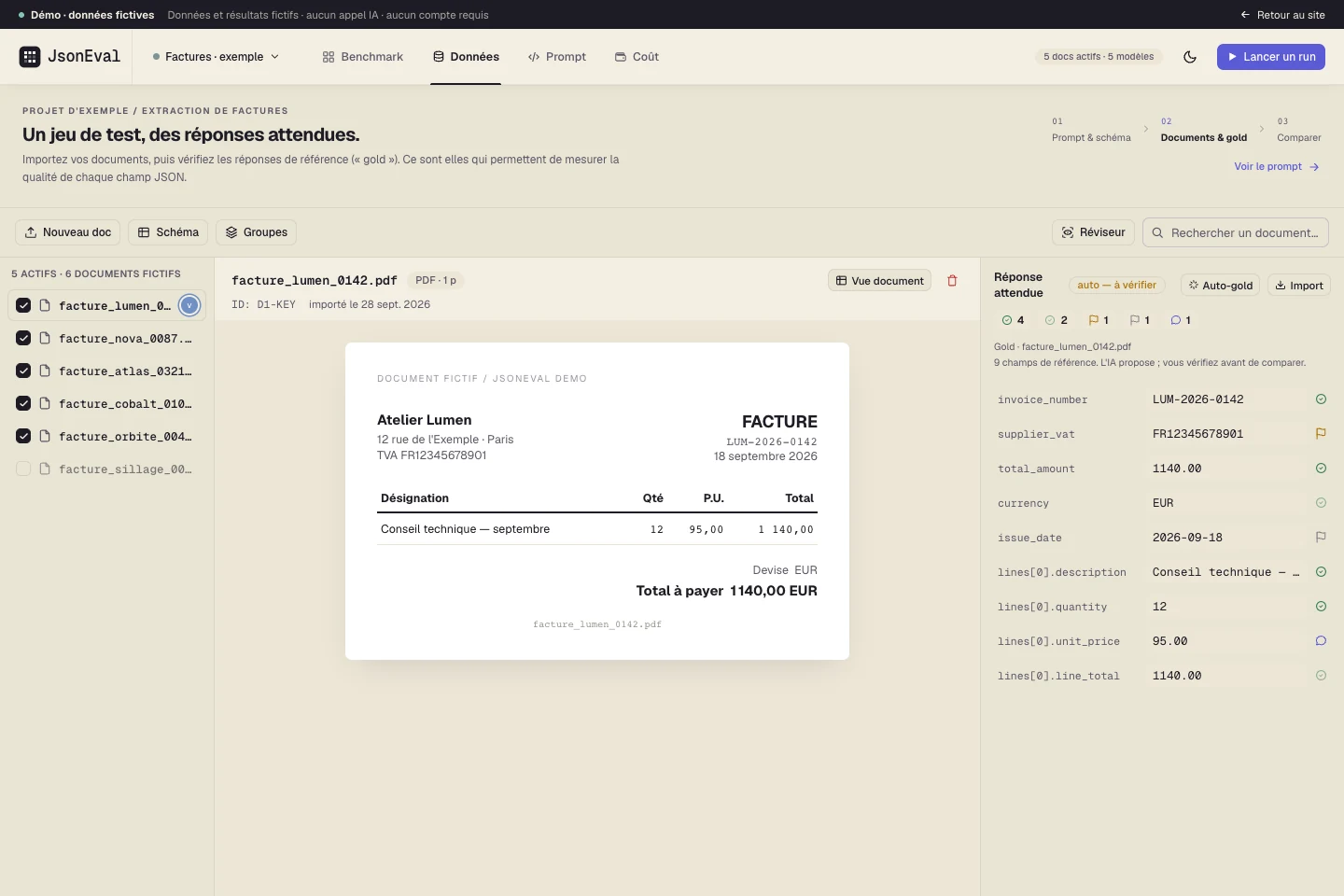Open the Factures · exemple project dropdown
This screenshot has height=896, width=1344.
(x=216, y=57)
